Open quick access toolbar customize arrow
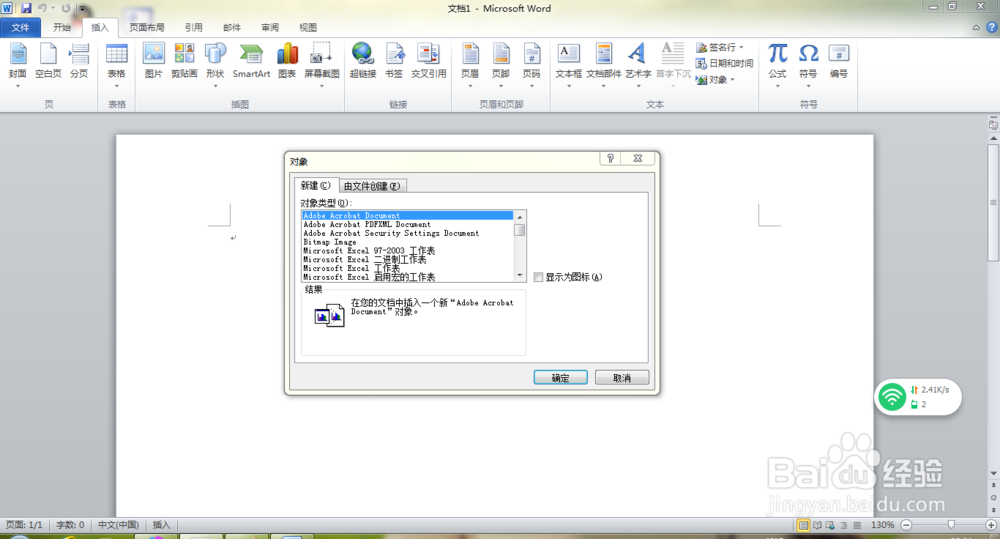Screen dimensions: 1000x539 [x=82, y=8]
